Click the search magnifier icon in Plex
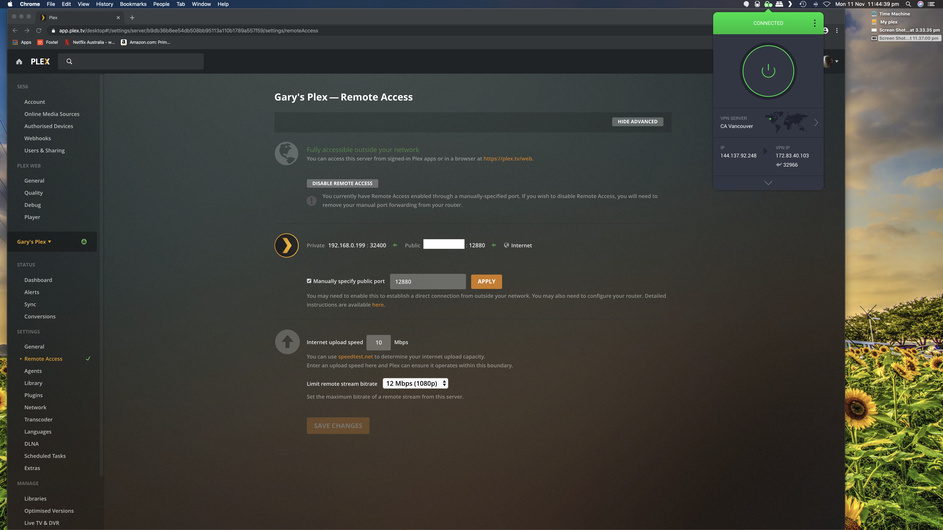 pyautogui.click(x=69, y=61)
